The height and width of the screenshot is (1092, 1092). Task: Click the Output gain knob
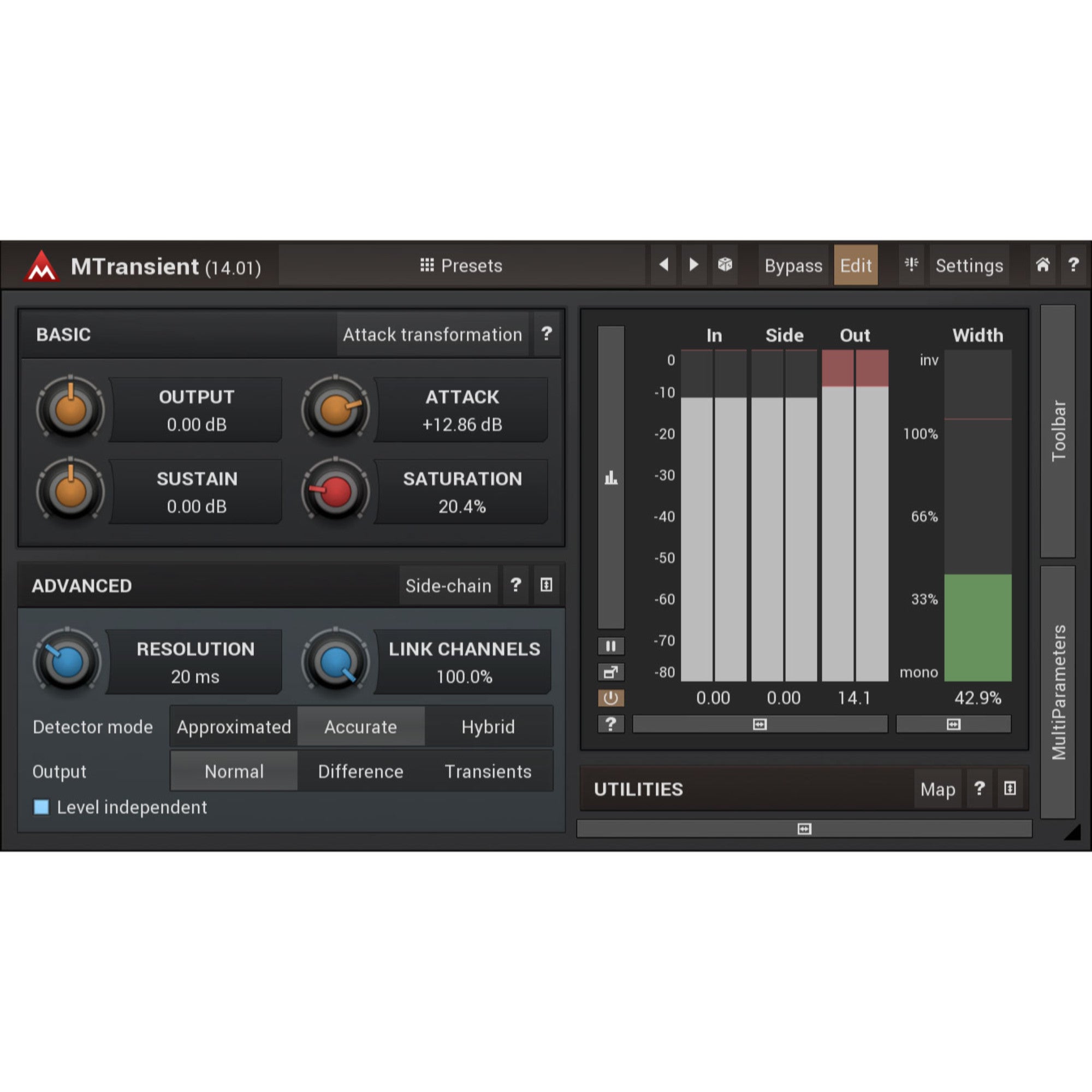click(x=70, y=408)
